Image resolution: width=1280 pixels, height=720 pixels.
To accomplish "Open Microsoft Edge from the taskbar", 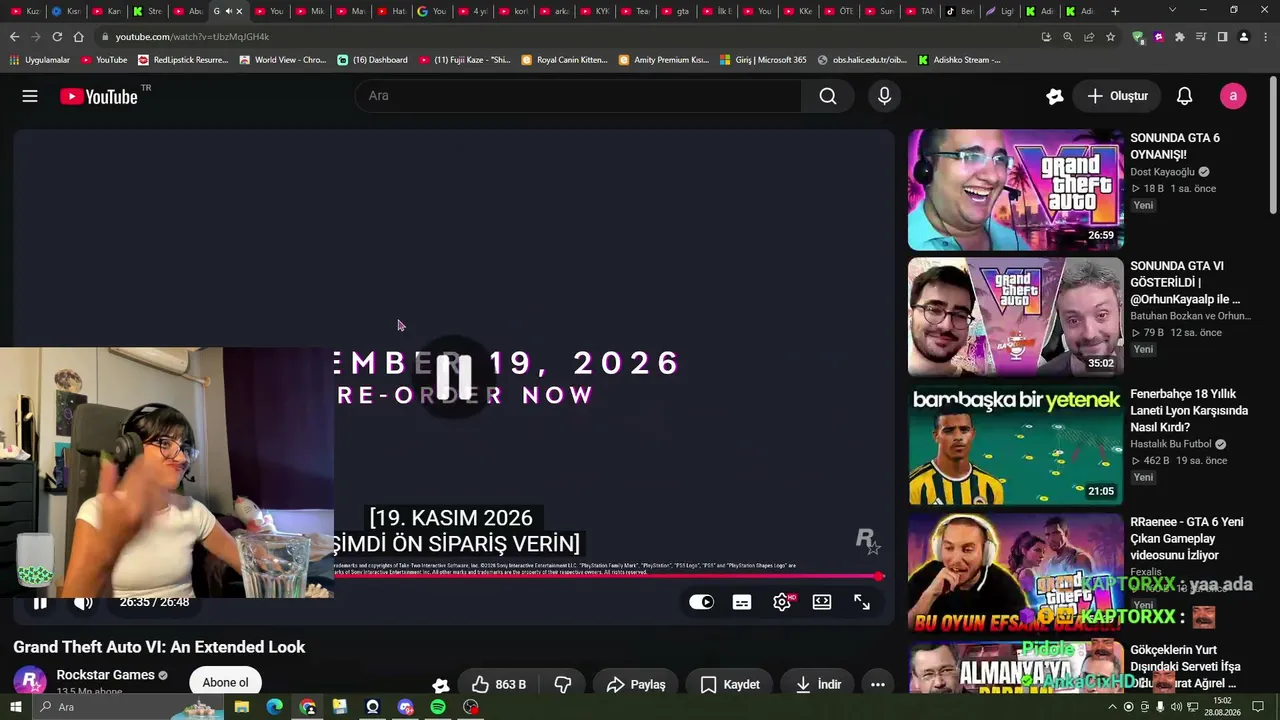I will click(274, 707).
